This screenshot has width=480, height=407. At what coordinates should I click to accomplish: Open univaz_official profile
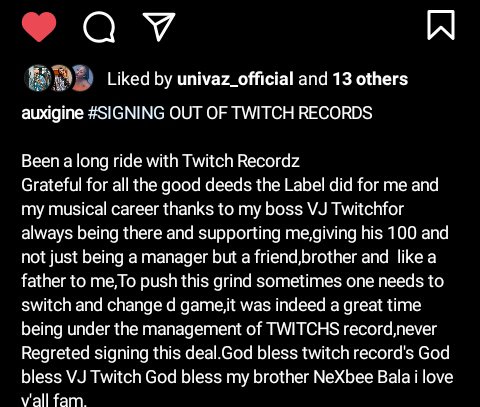point(235,79)
